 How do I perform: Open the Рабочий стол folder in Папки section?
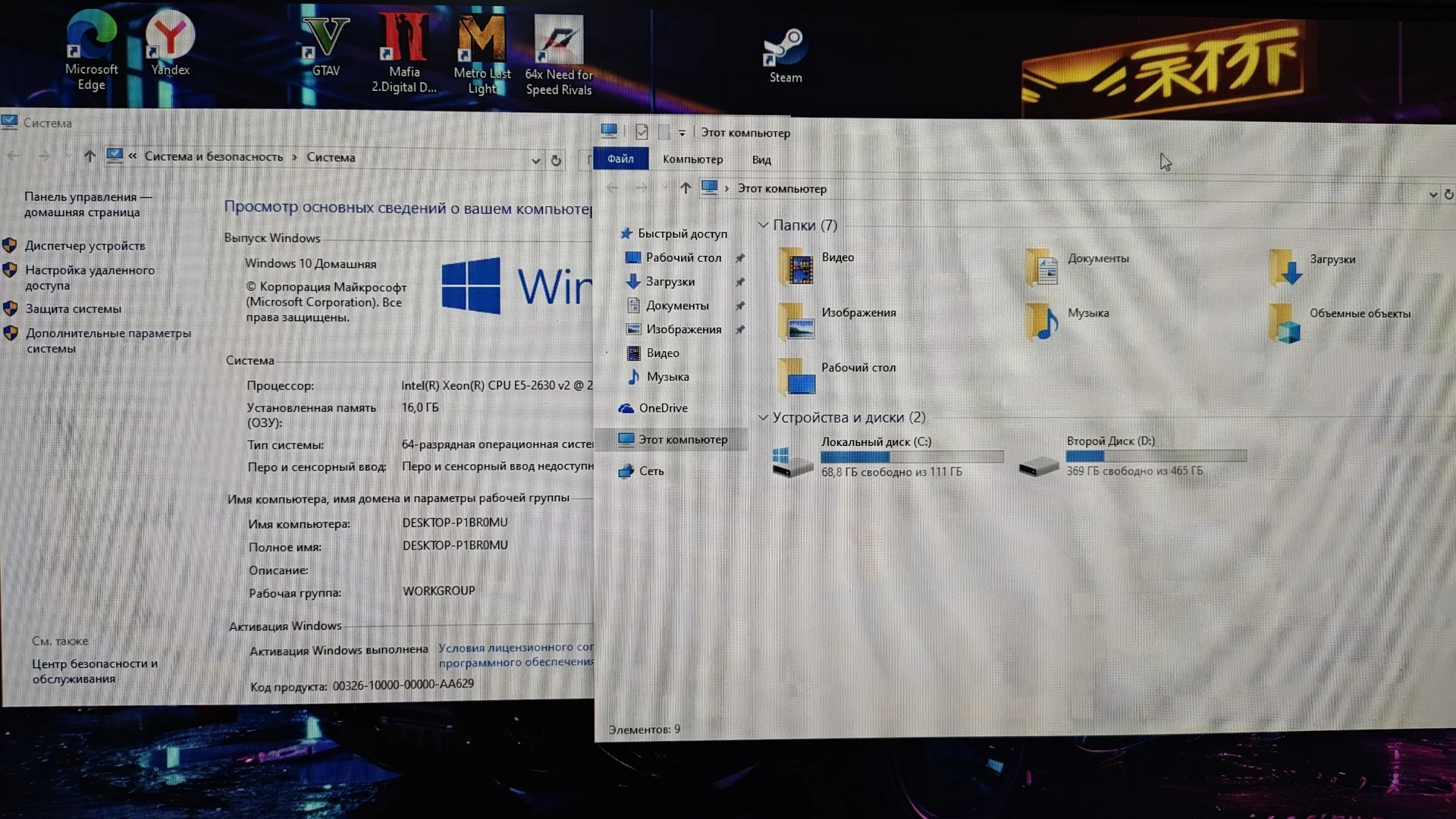click(837, 375)
